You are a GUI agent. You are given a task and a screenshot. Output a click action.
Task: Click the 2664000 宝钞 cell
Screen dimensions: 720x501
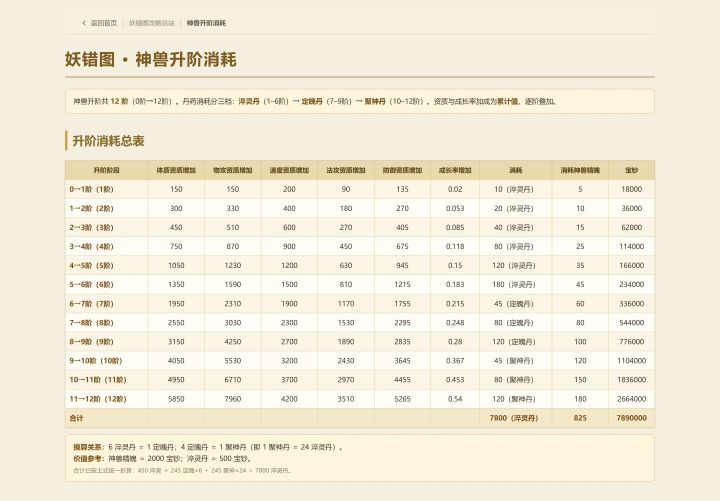coord(632,399)
